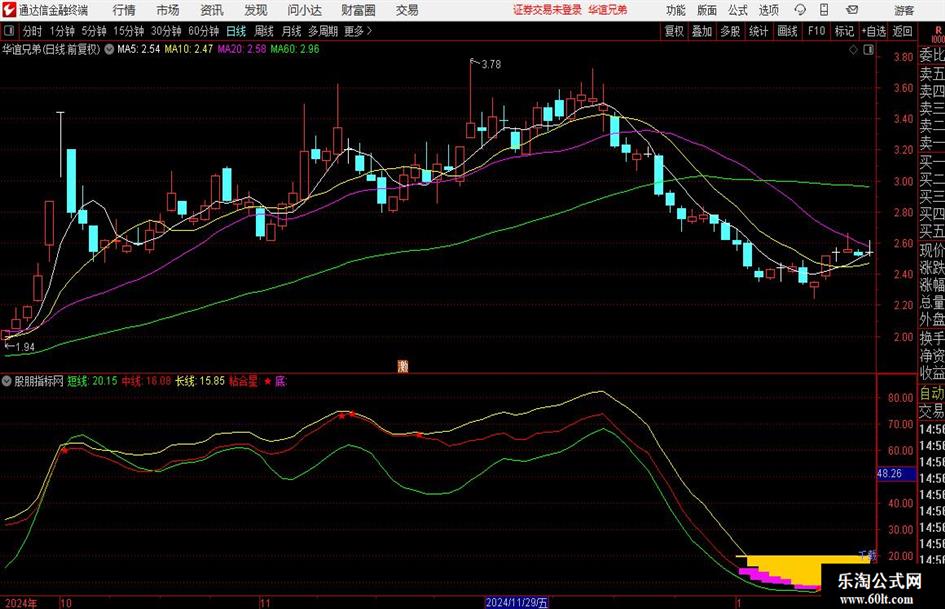Click the 游客 guest account label
945x609 pixels.
click(x=904, y=10)
